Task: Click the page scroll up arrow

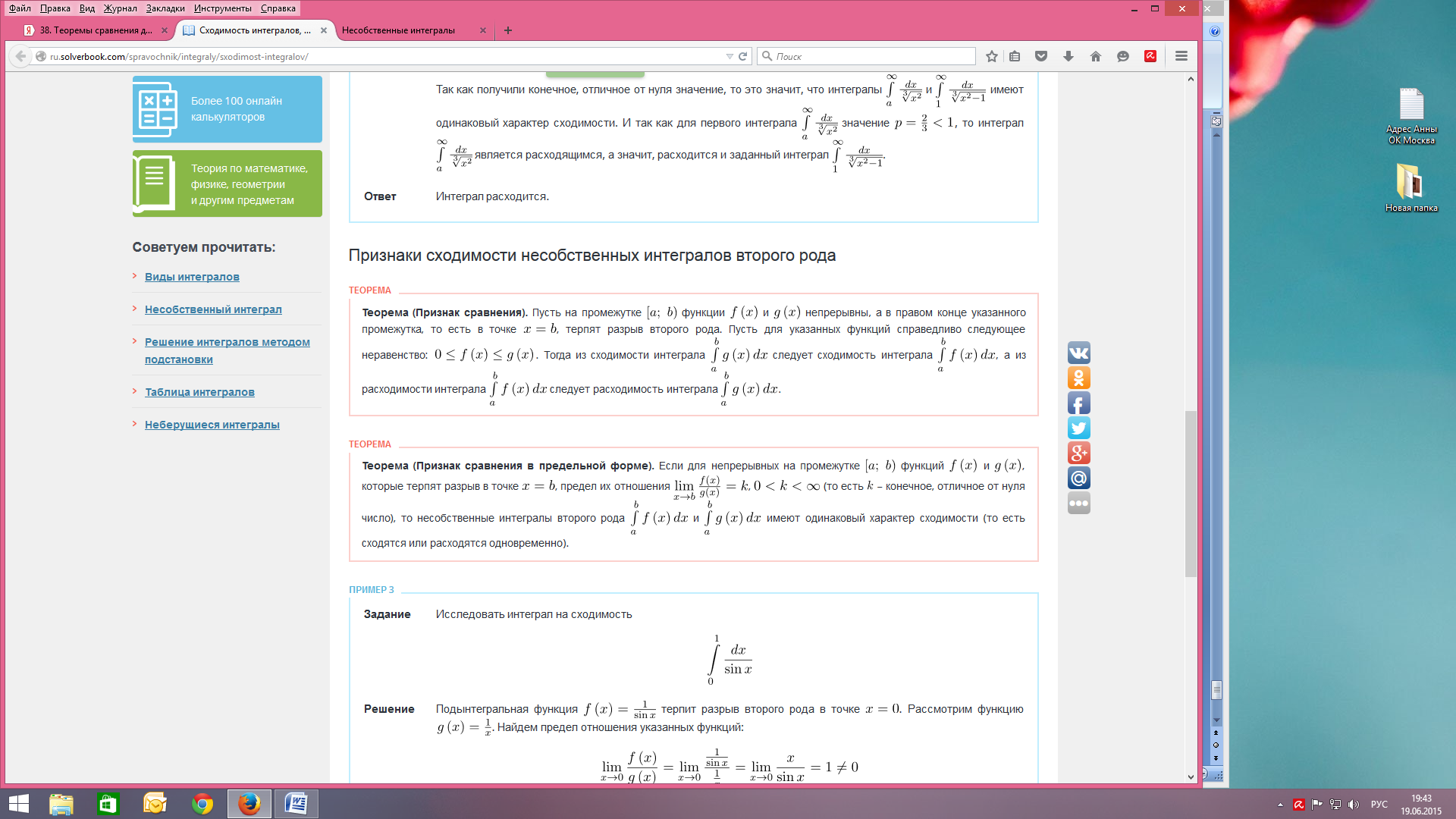Action: pos(1191,79)
